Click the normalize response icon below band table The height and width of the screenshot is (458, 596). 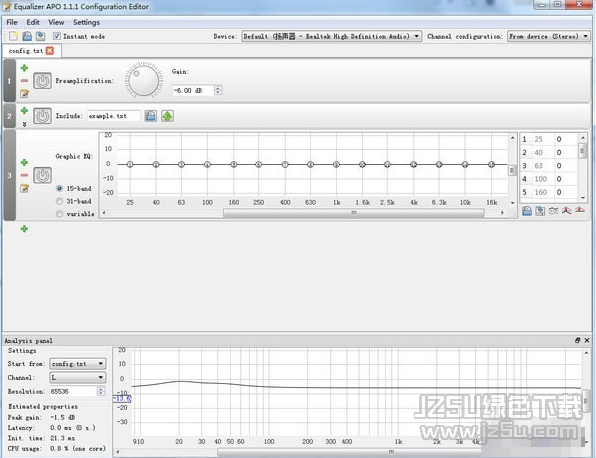(567, 211)
